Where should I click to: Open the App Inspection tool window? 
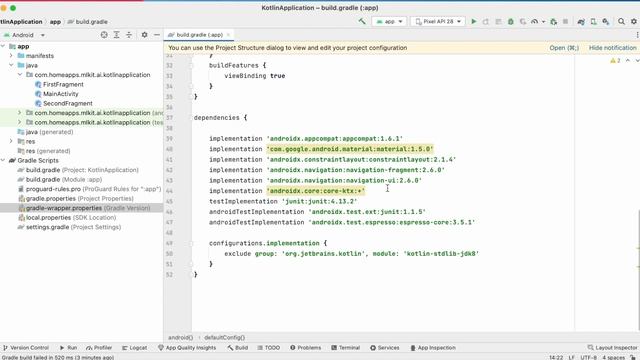[x=433, y=348]
